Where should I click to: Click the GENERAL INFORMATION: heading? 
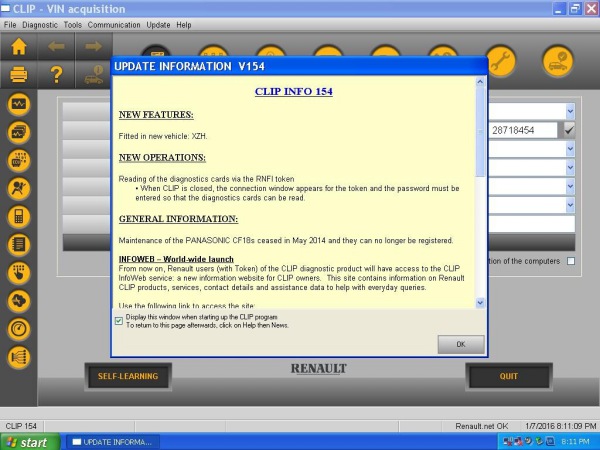coord(178,219)
